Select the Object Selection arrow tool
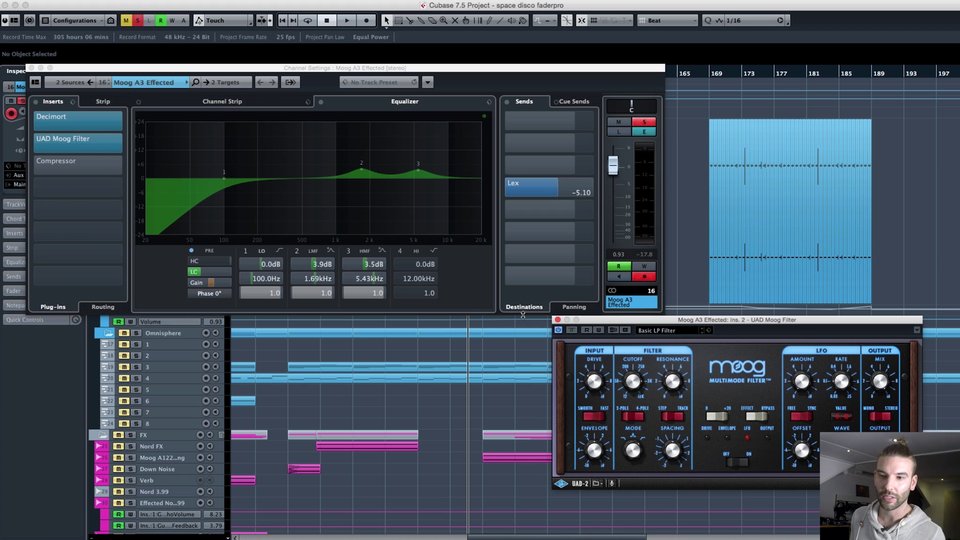 (386, 20)
